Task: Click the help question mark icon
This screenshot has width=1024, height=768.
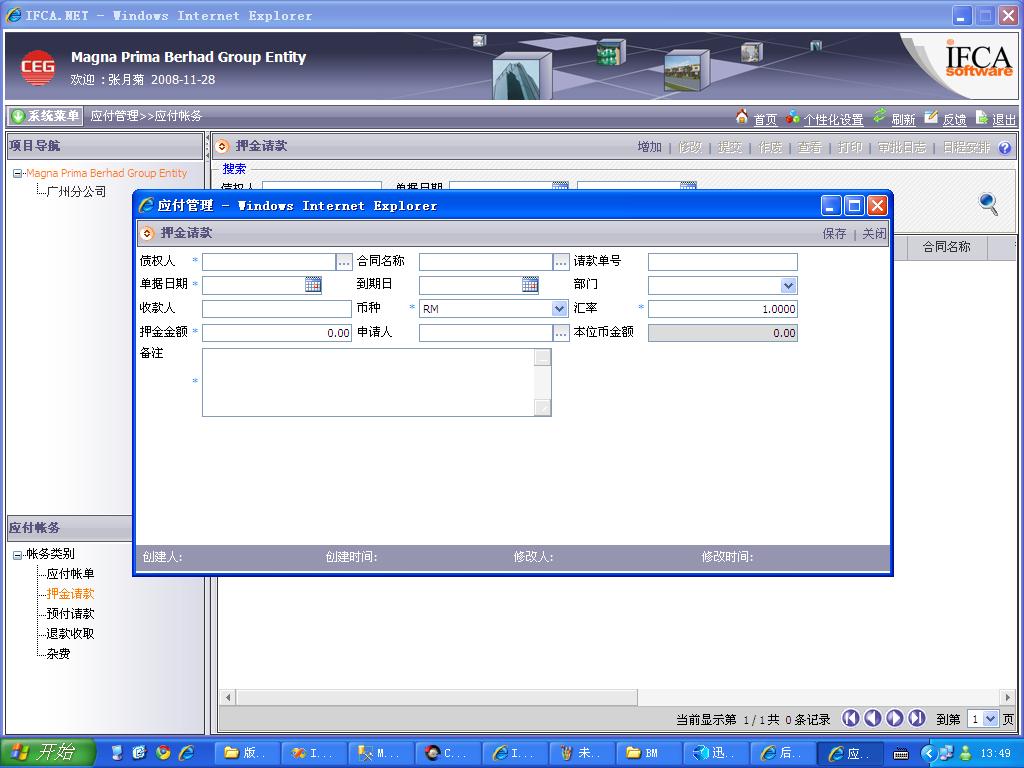Action: (x=1005, y=148)
